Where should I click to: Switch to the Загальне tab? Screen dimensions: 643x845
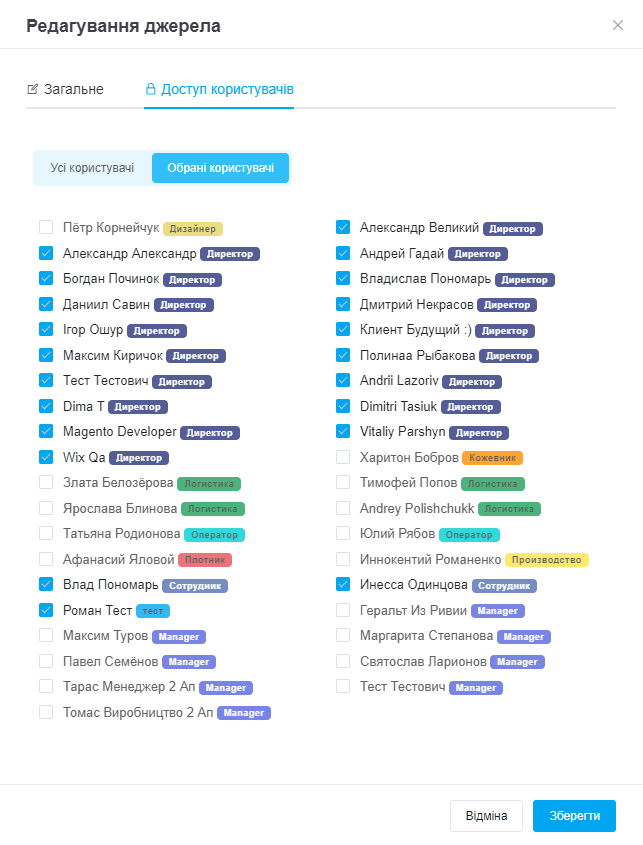[65, 89]
